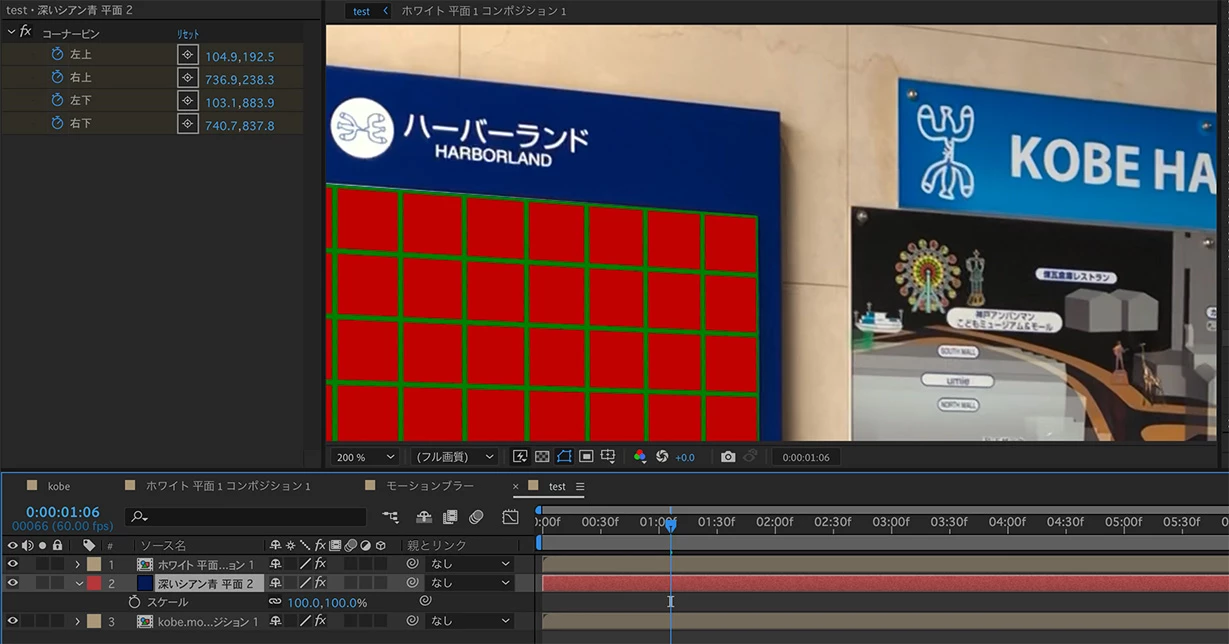1229x644 pixels.
Task: Click the test breadcrumb in composition viewer
Action: pos(361,11)
